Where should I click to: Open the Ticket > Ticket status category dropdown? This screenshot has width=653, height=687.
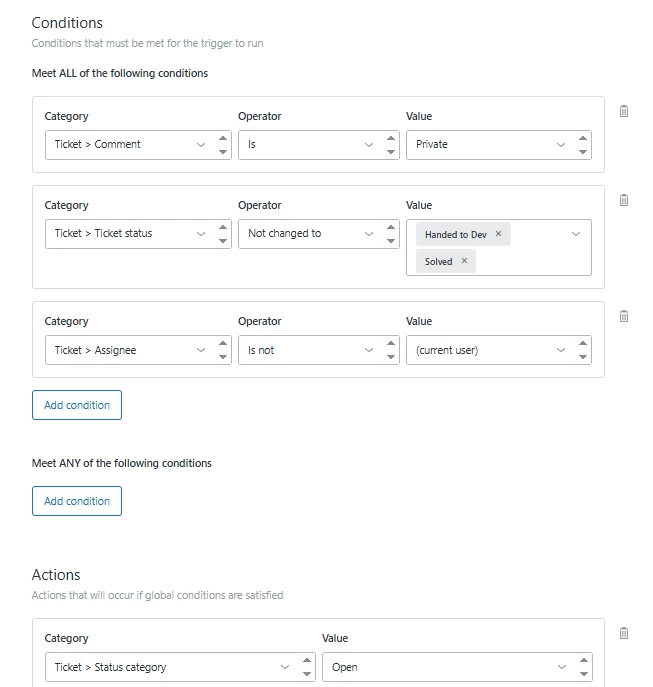[126, 233]
